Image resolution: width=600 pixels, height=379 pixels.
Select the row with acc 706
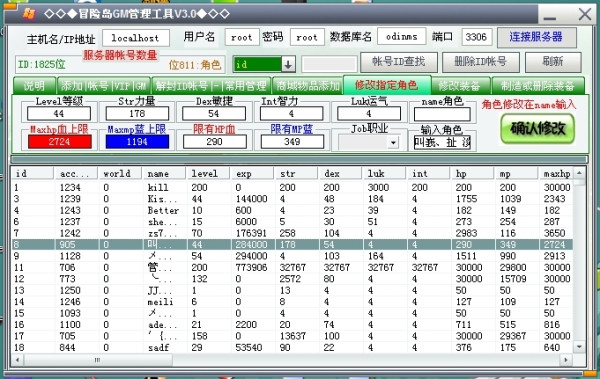pyautogui.click(x=292, y=267)
